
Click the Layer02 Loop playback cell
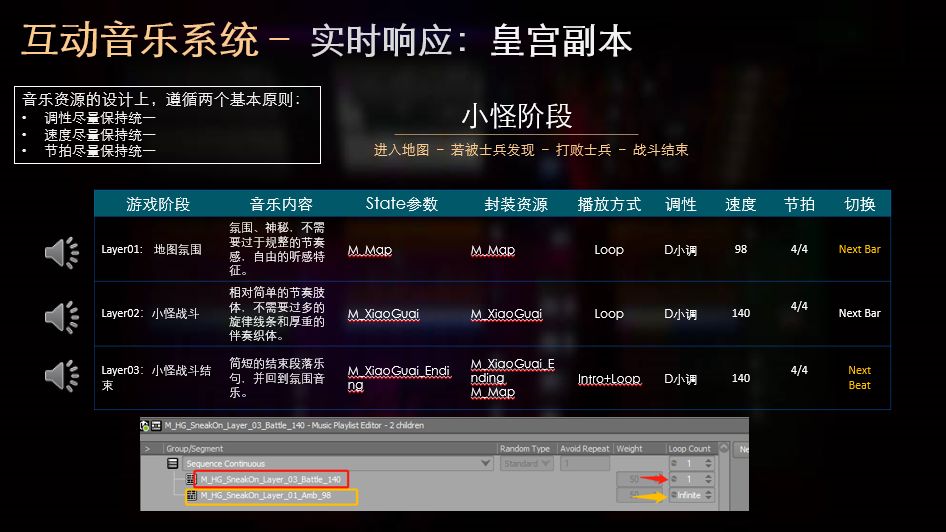point(609,314)
